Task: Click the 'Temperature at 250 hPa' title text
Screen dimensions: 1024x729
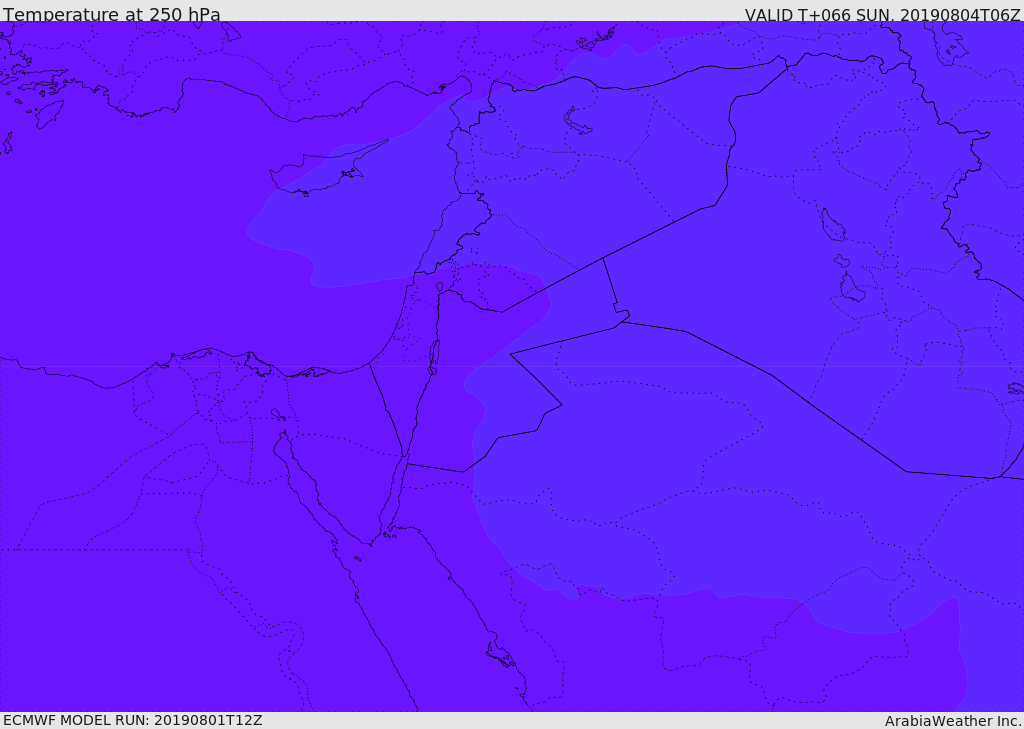Action: point(112,14)
